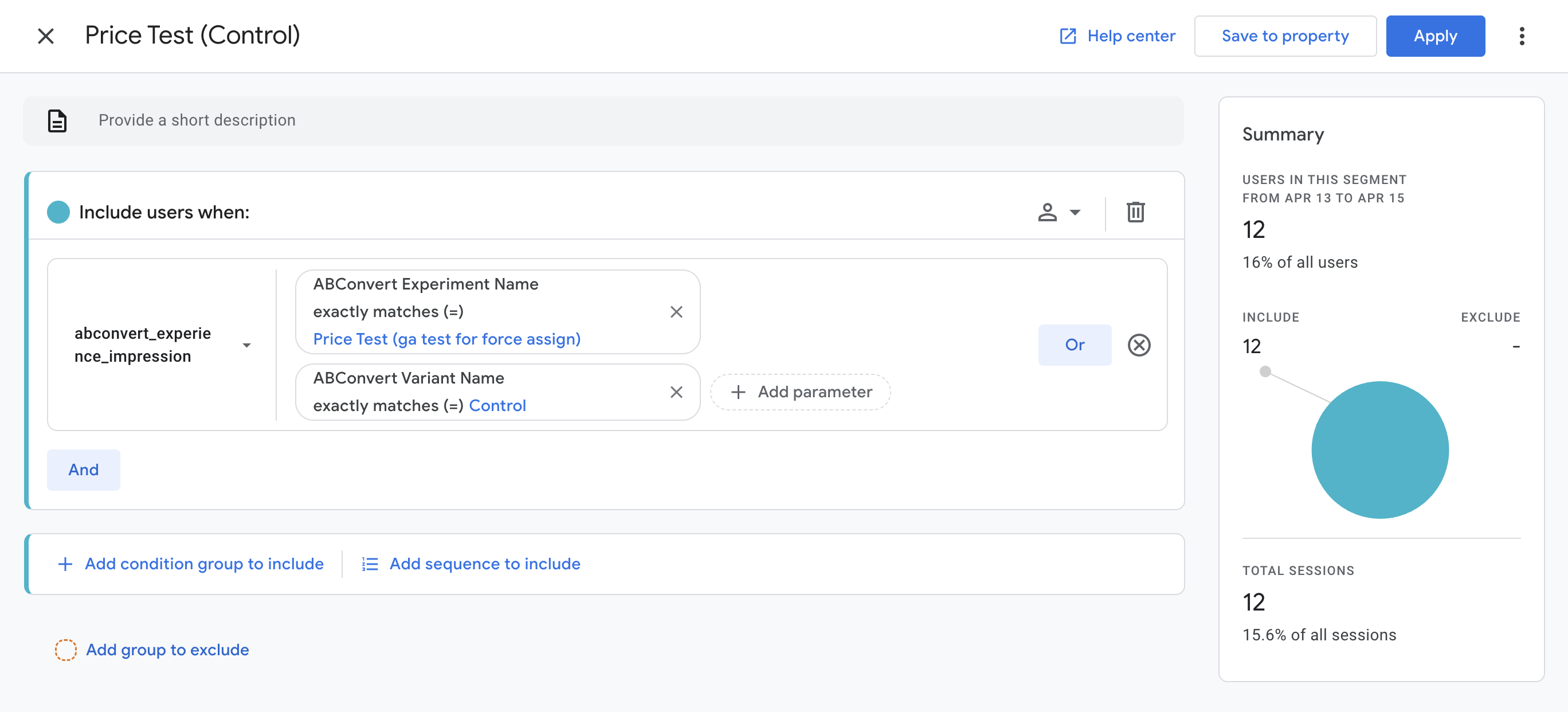Focus the short description input field
Image resolution: width=1568 pixels, height=712 pixels.
pyautogui.click(x=603, y=120)
